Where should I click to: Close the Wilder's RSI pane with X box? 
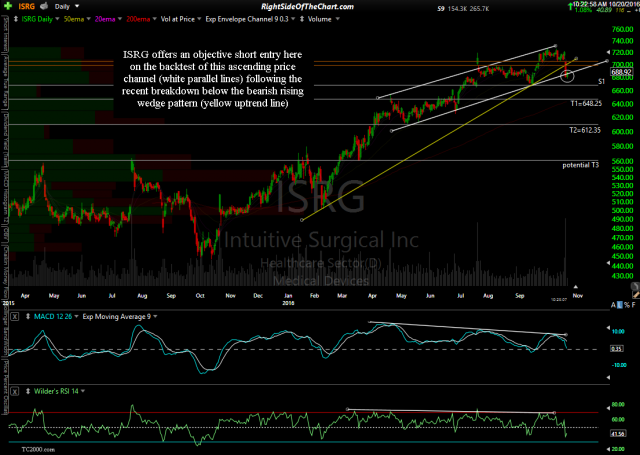click(x=15, y=391)
